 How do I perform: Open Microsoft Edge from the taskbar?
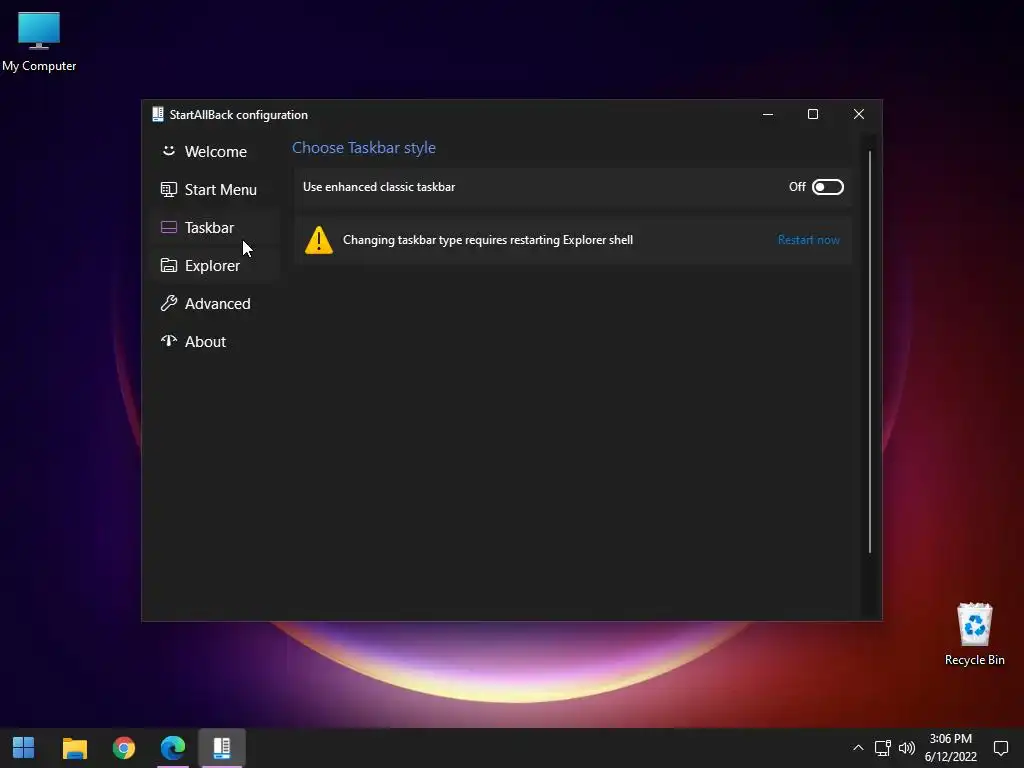[x=172, y=748]
